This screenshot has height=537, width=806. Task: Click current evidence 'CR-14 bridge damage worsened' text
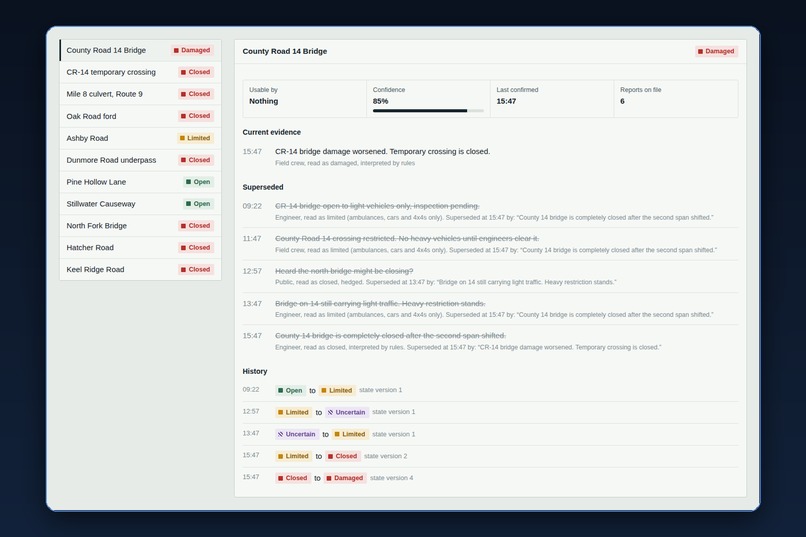click(x=382, y=152)
